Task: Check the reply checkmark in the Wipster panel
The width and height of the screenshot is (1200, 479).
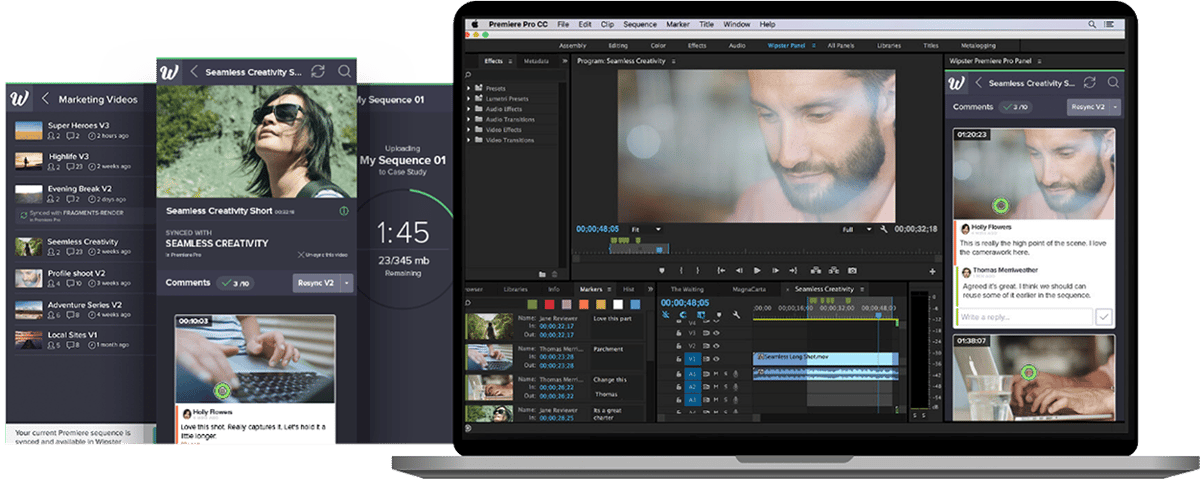Action: 1103,316
